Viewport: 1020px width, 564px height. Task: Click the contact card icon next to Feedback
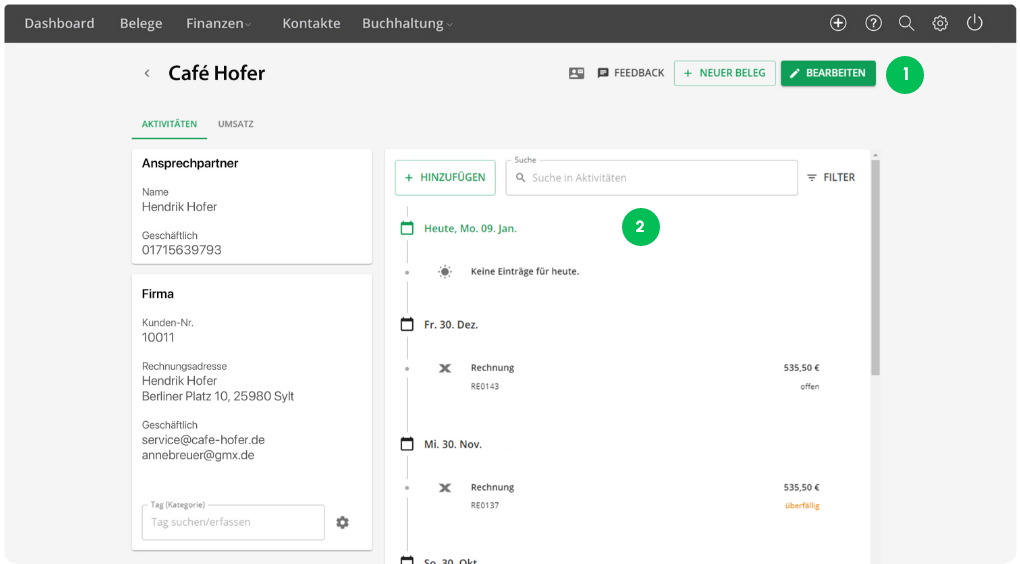[576, 73]
